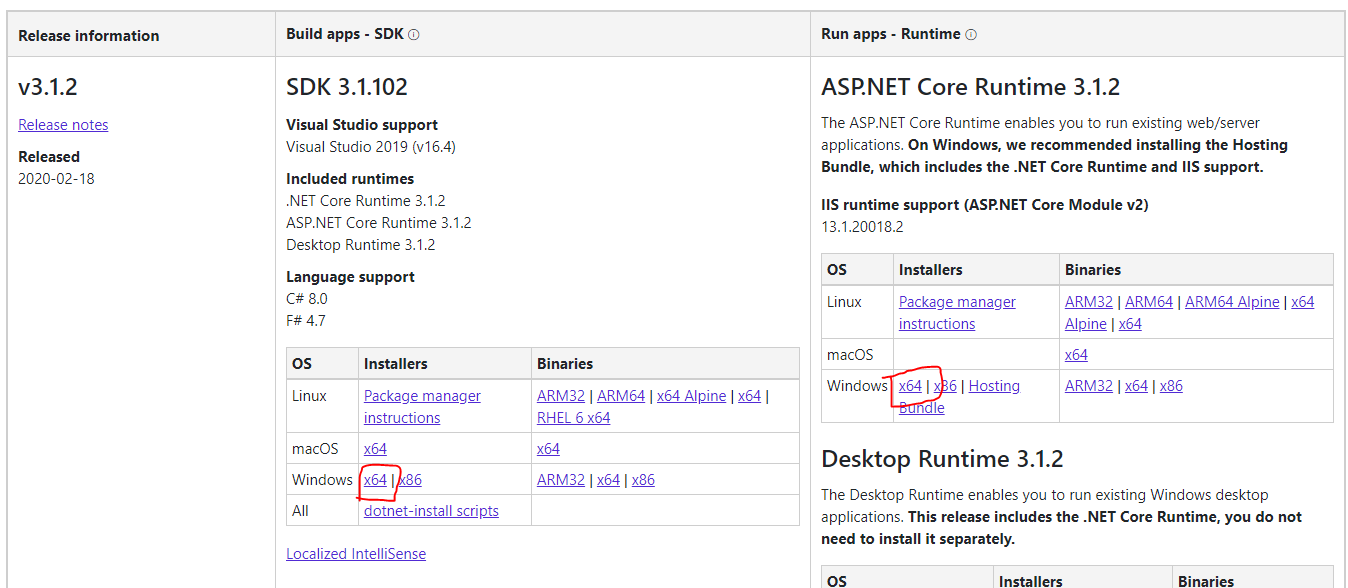Download ASP.NET Core Runtime macOS x64 binaries

1076,355
